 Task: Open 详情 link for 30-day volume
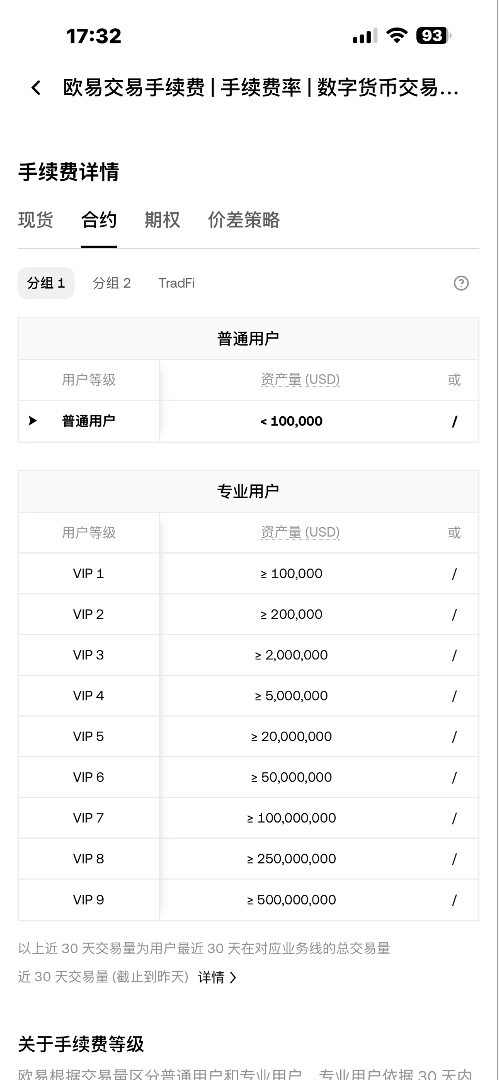210,977
